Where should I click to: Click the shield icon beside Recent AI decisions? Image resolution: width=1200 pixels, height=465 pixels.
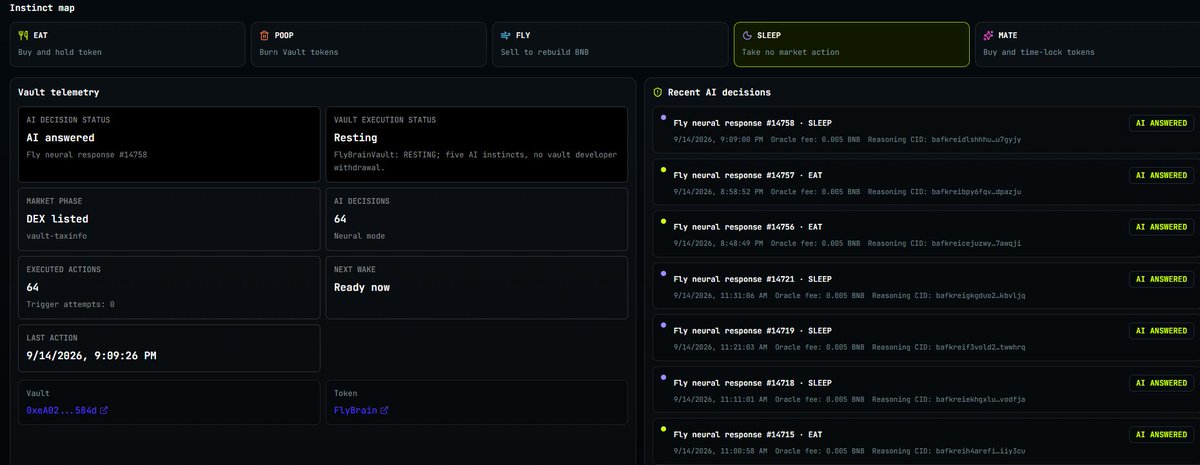click(x=658, y=92)
